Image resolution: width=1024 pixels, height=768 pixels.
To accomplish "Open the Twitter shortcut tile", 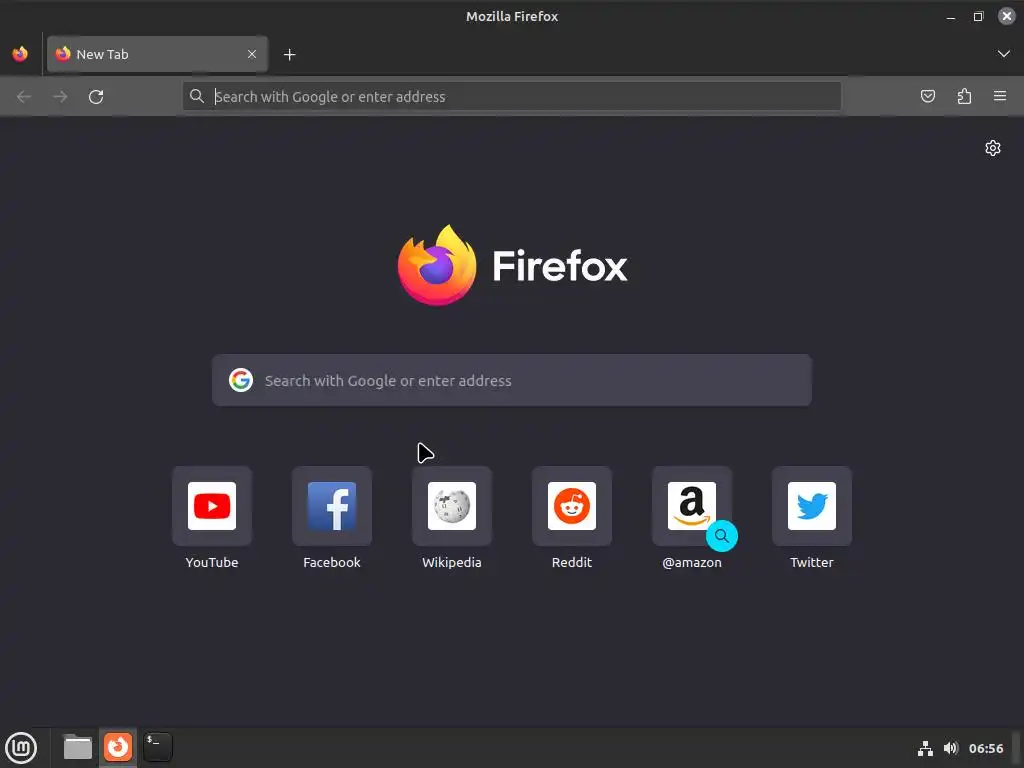I will [x=812, y=505].
